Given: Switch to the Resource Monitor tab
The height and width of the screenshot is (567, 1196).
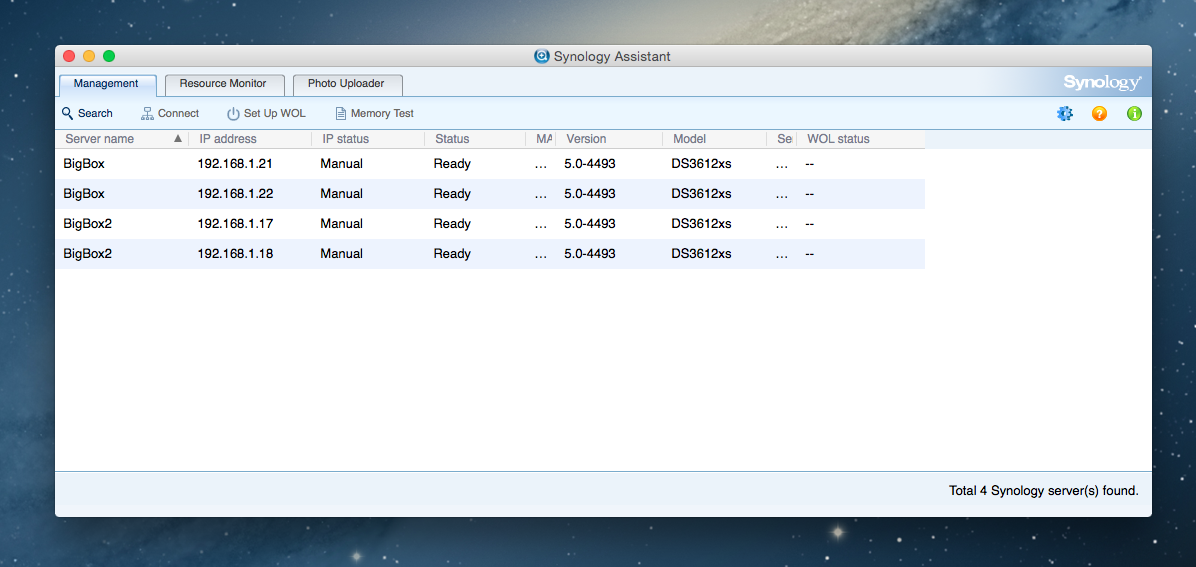Looking at the screenshot, I should pyautogui.click(x=223, y=84).
